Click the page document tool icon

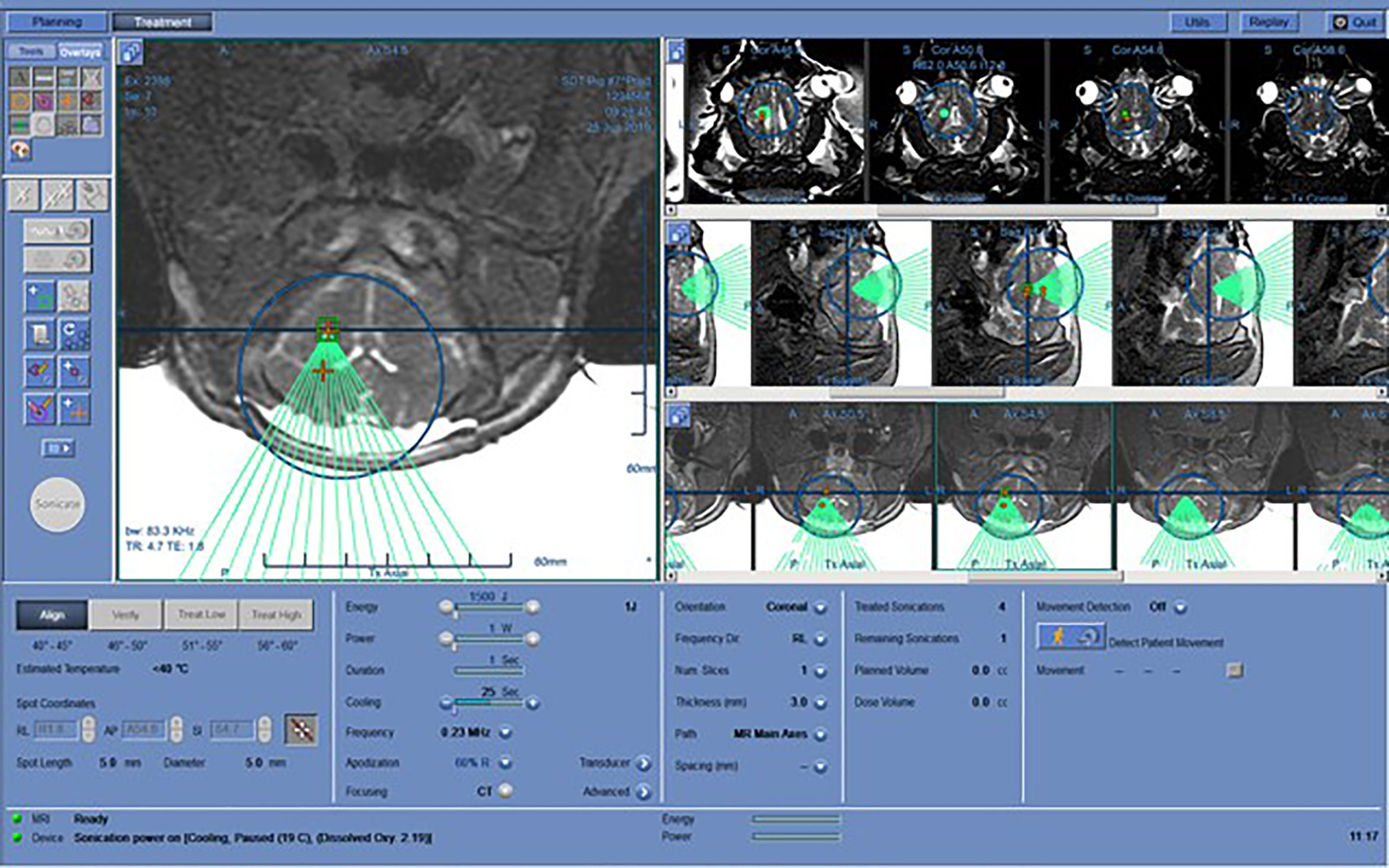coord(40,334)
